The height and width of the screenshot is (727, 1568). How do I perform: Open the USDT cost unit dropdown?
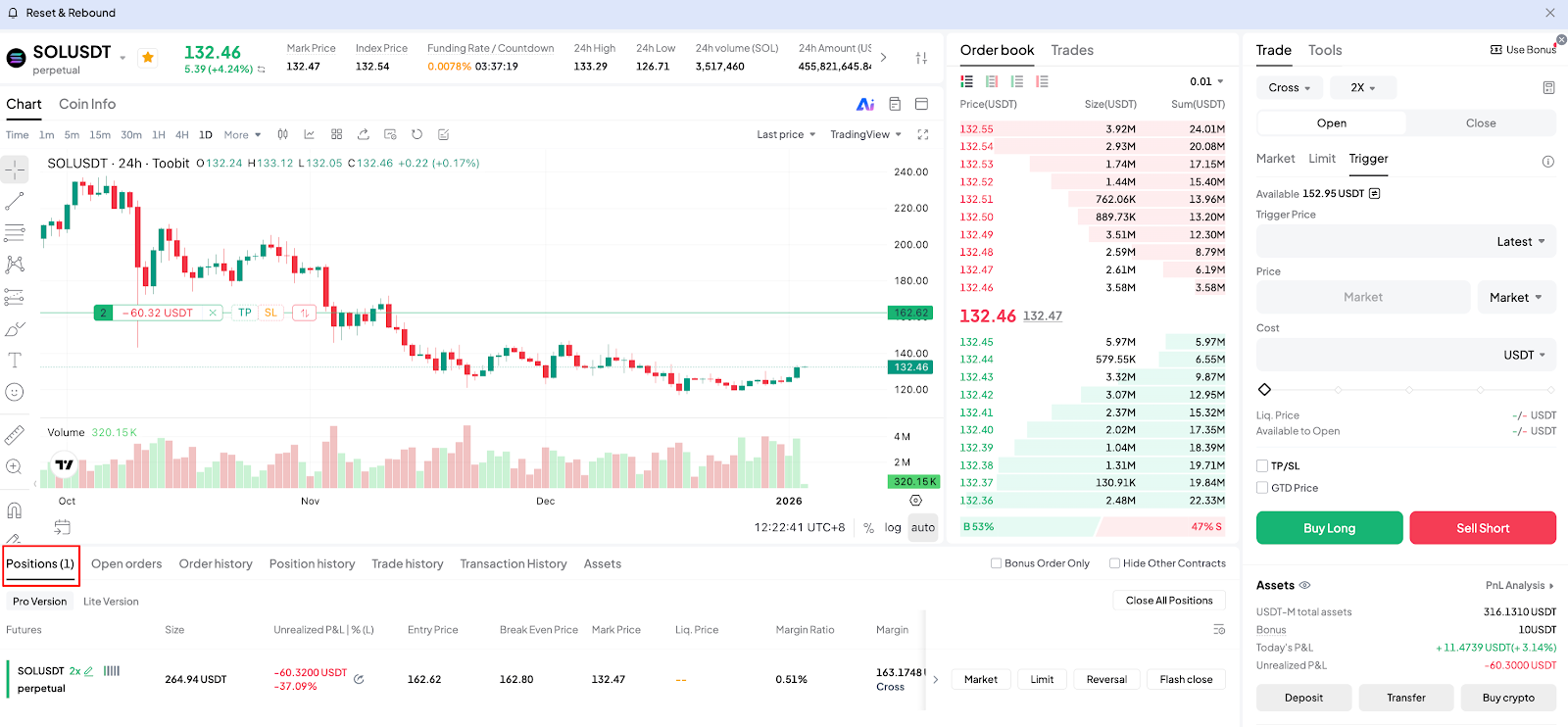coord(1524,356)
